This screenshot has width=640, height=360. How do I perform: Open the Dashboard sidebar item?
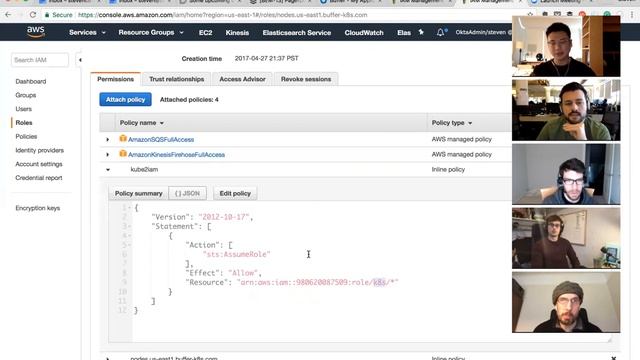(x=31, y=81)
